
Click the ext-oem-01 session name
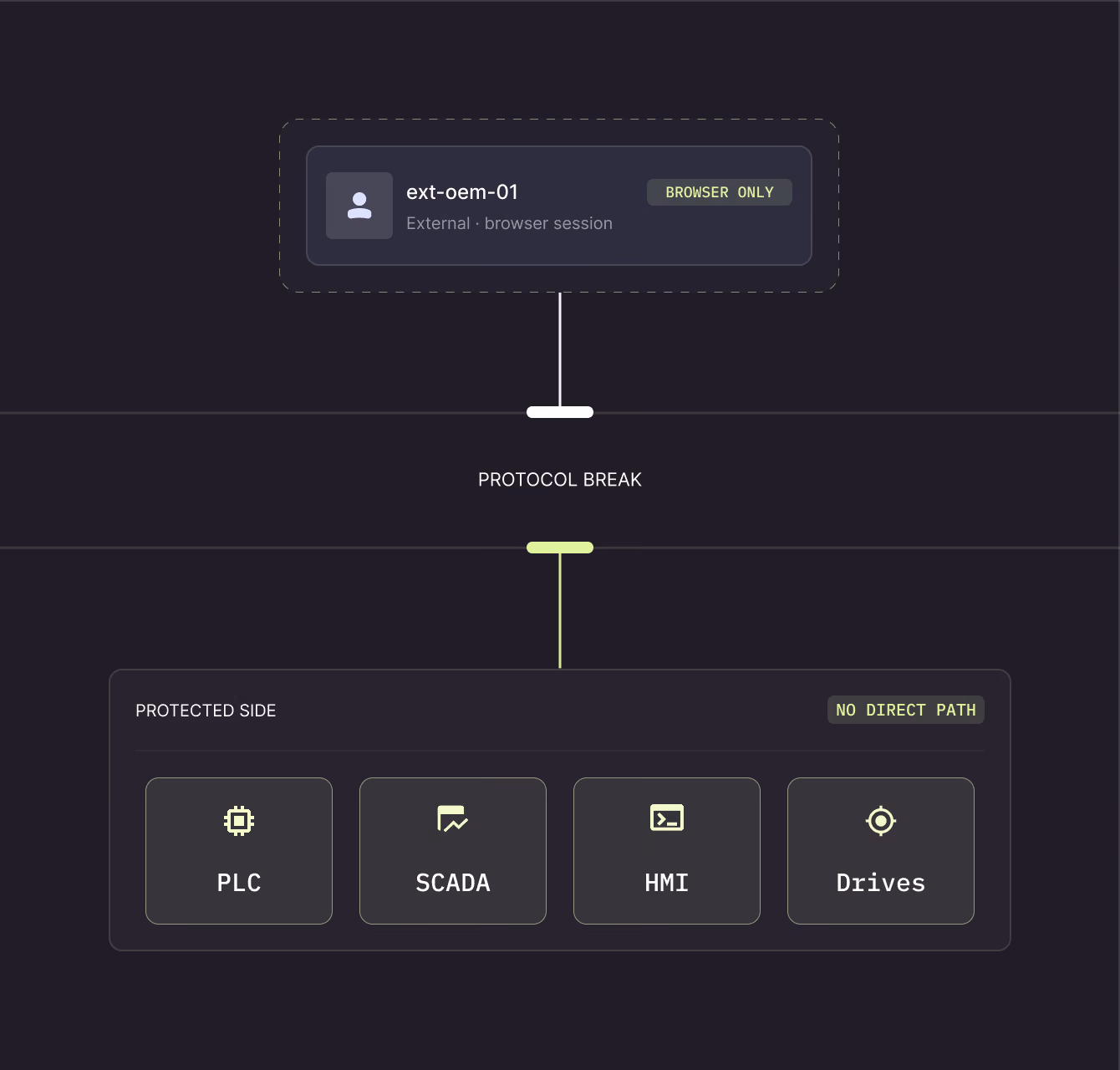coord(462,192)
